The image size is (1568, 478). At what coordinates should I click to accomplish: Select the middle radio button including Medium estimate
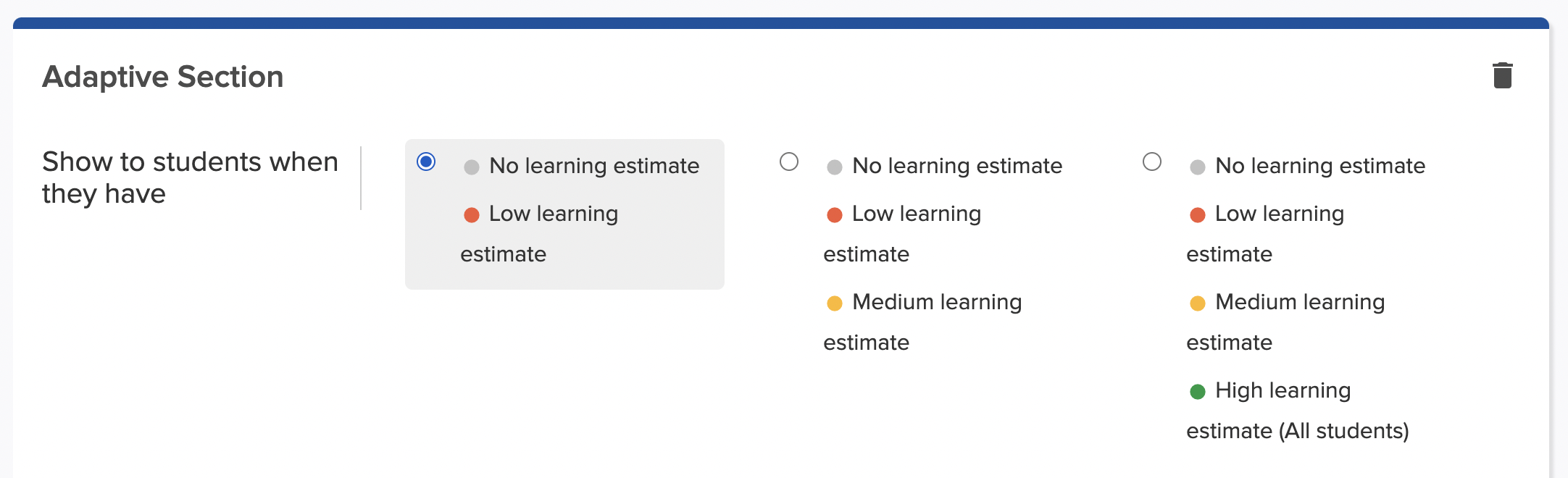click(x=789, y=162)
